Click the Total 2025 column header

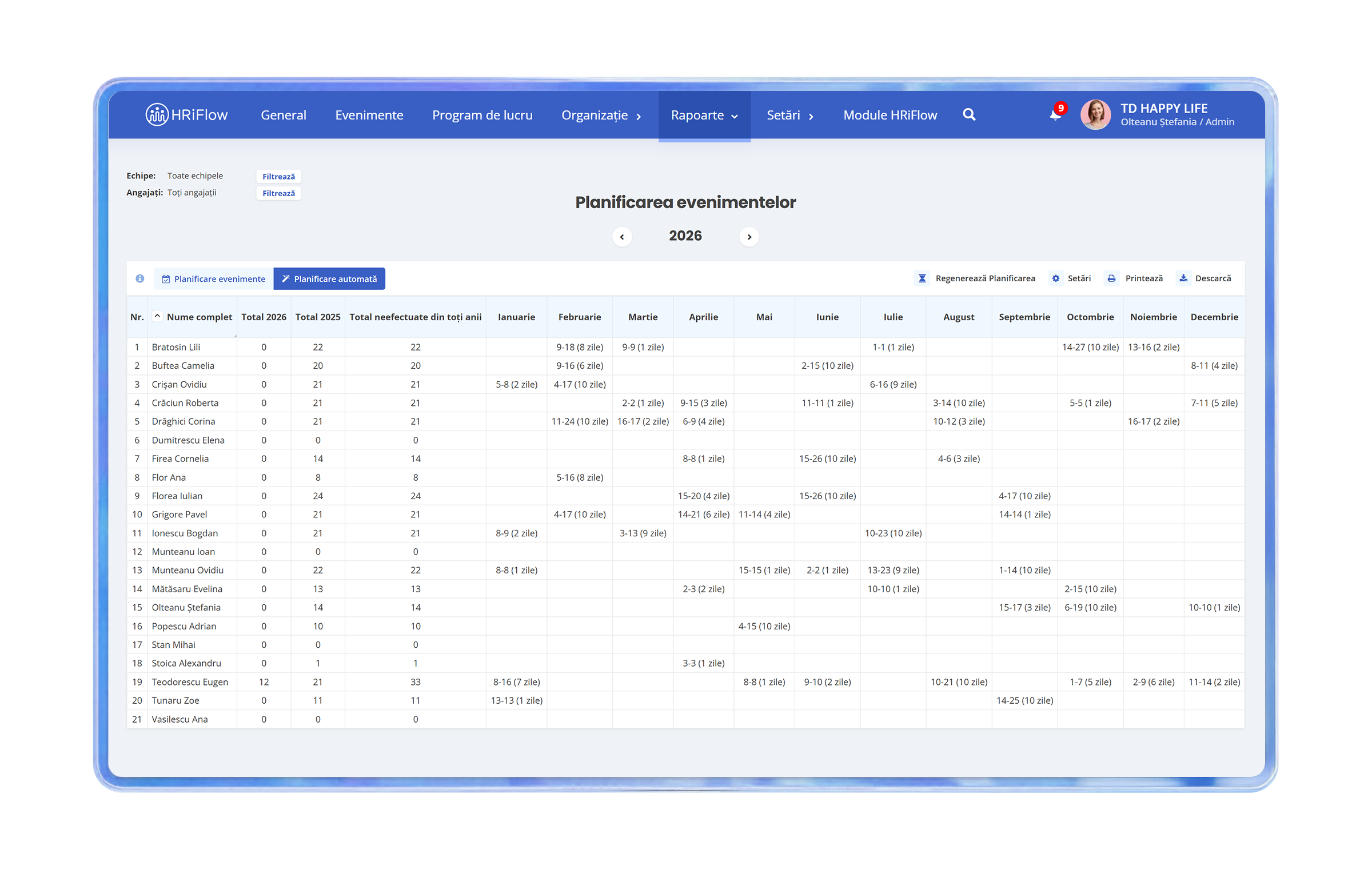(318, 317)
